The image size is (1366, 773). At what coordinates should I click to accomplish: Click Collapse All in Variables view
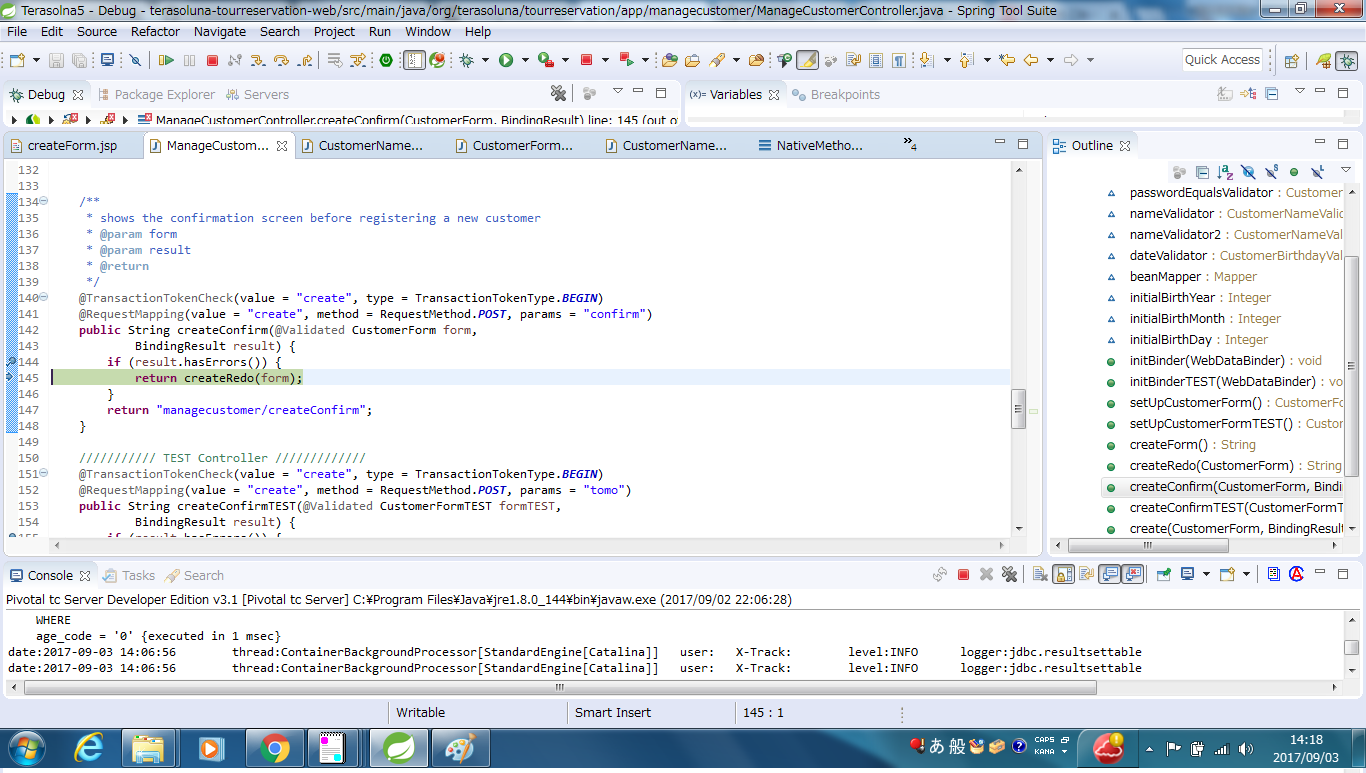click(x=1271, y=94)
